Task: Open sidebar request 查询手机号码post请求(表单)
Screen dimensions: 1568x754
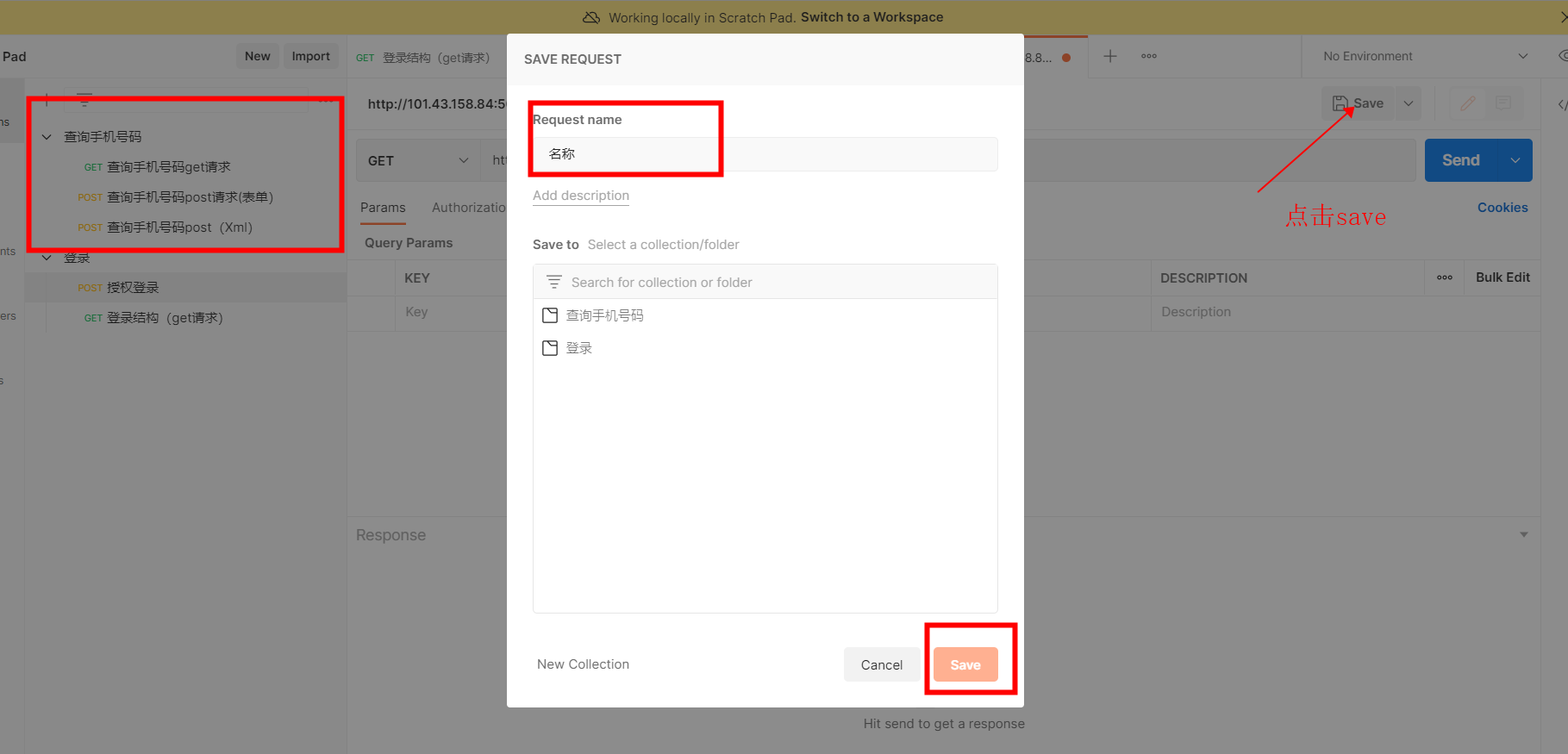Action: coord(190,197)
